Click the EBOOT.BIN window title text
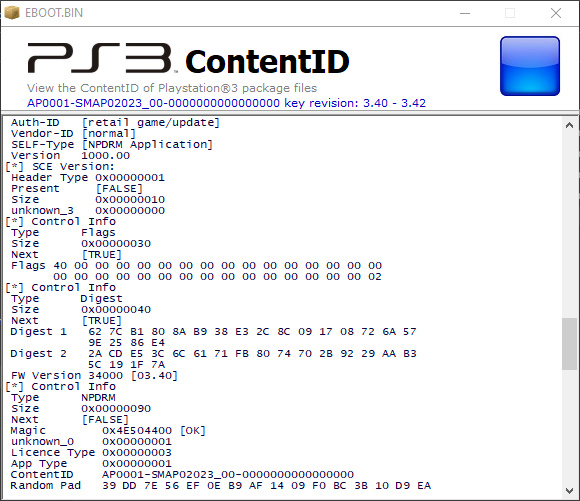The width and height of the screenshot is (580, 501). (54, 13)
